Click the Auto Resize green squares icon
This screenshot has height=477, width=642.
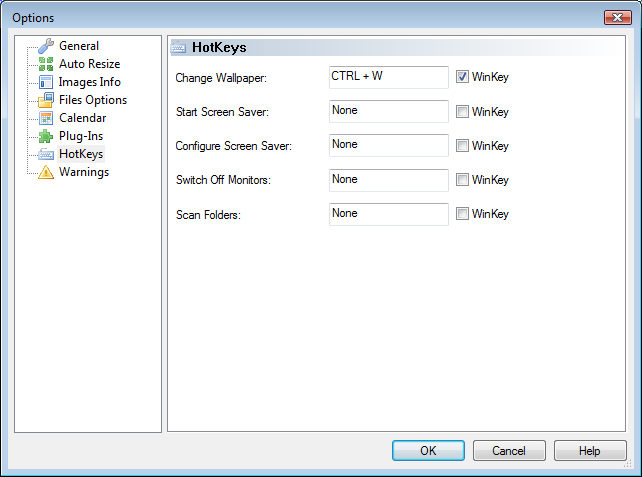46,64
